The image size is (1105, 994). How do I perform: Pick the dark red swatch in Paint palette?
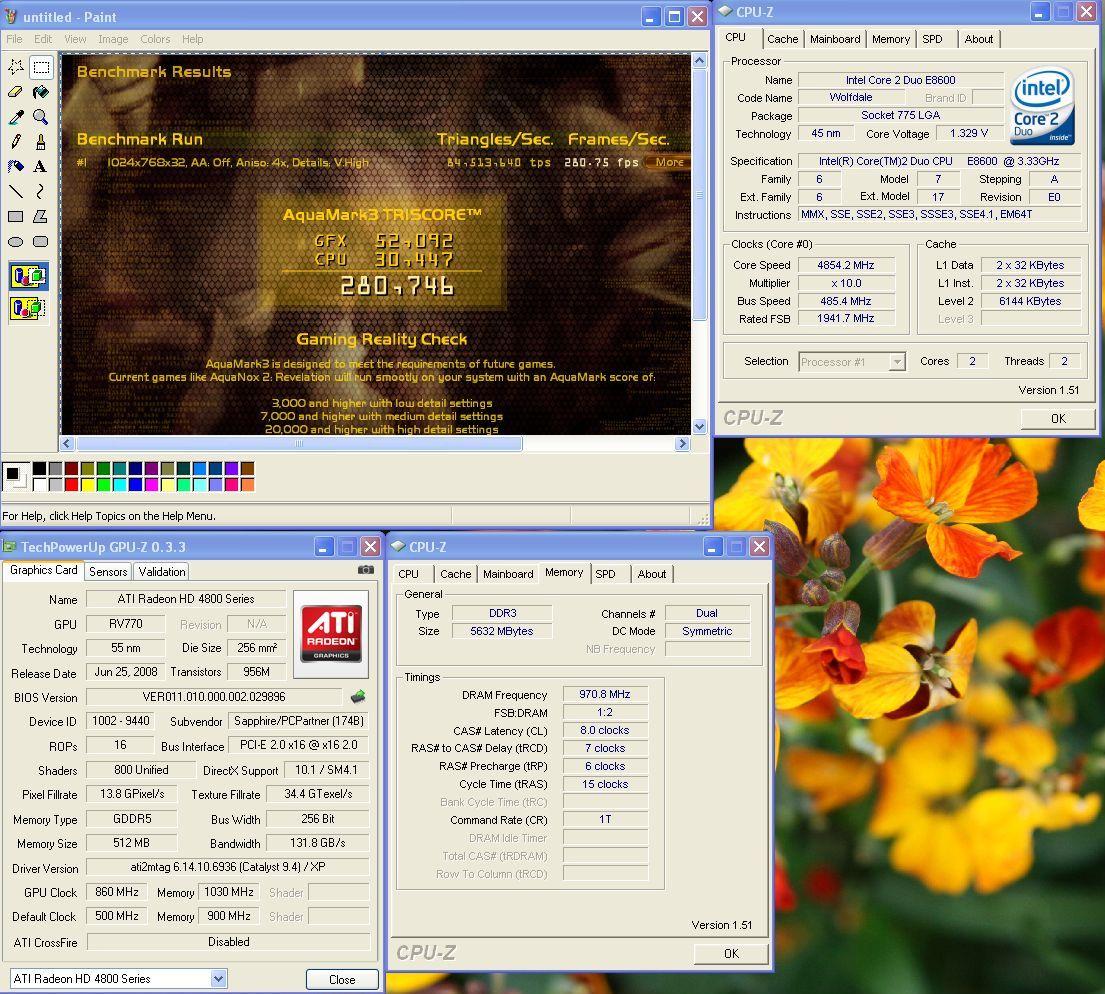(71, 469)
